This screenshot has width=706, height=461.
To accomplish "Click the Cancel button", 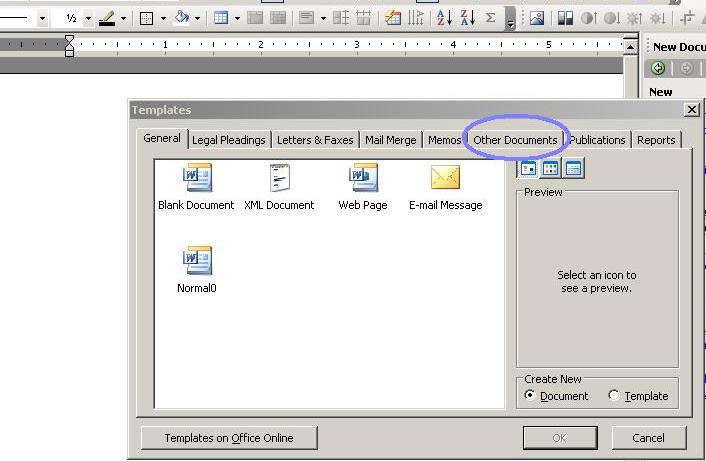I will tap(648, 438).
